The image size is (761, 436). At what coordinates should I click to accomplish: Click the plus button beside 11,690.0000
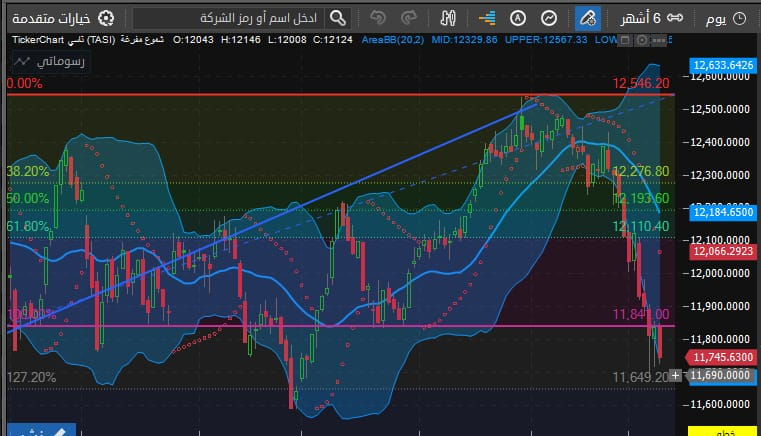click(675, 375)
